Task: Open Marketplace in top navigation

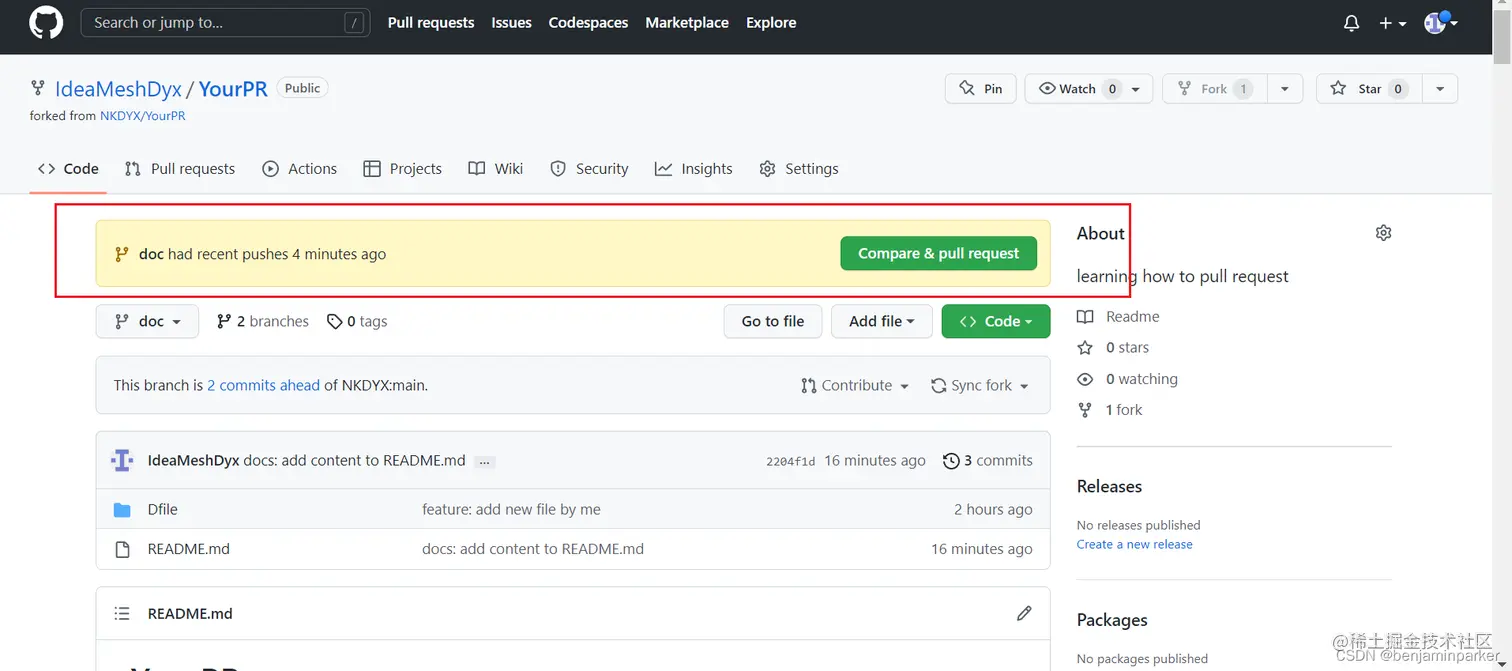Action: (x=687, y=22)
